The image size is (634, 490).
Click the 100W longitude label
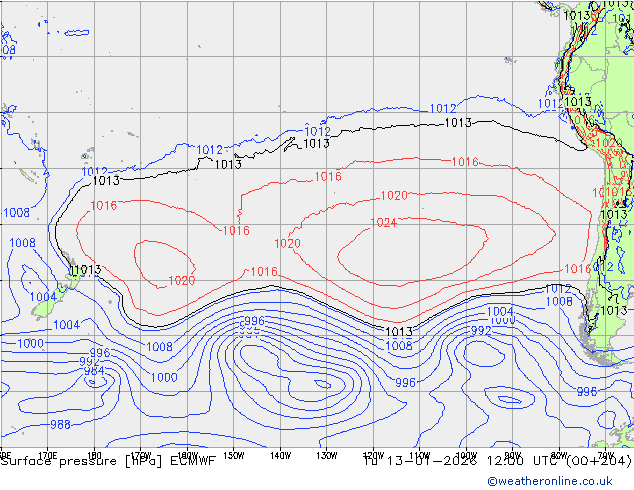(466, 455)
